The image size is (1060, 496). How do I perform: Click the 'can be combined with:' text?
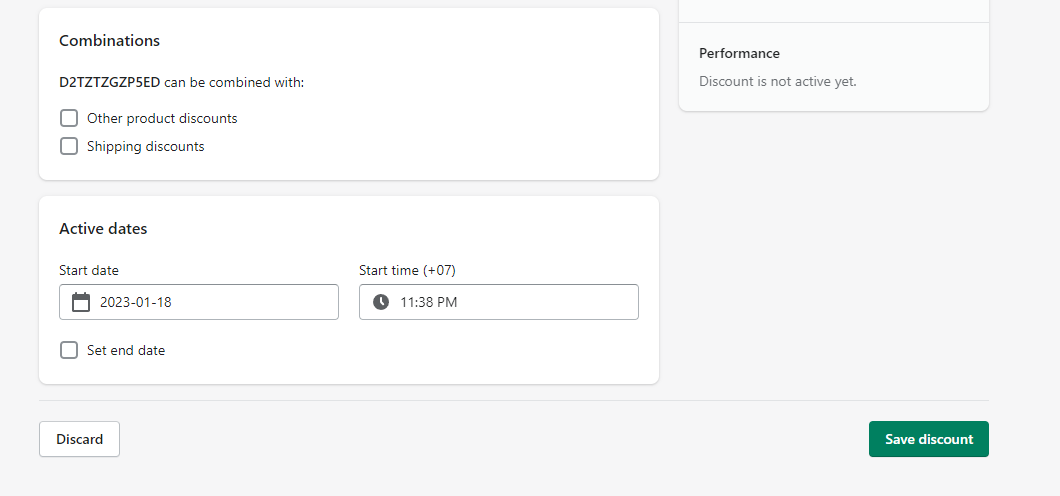click(x=234, y=82)
